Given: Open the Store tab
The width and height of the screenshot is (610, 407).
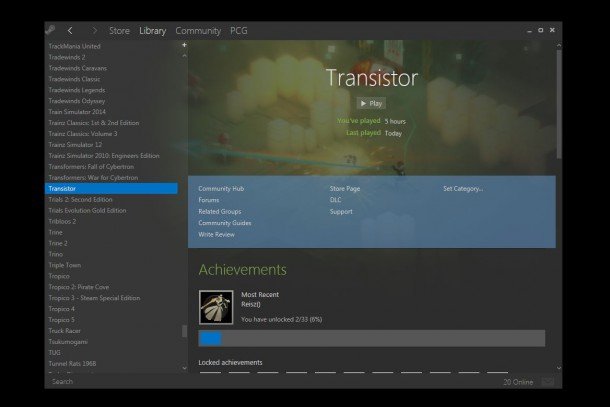Looking at the screenshot, I should click(x=119, y=31).
